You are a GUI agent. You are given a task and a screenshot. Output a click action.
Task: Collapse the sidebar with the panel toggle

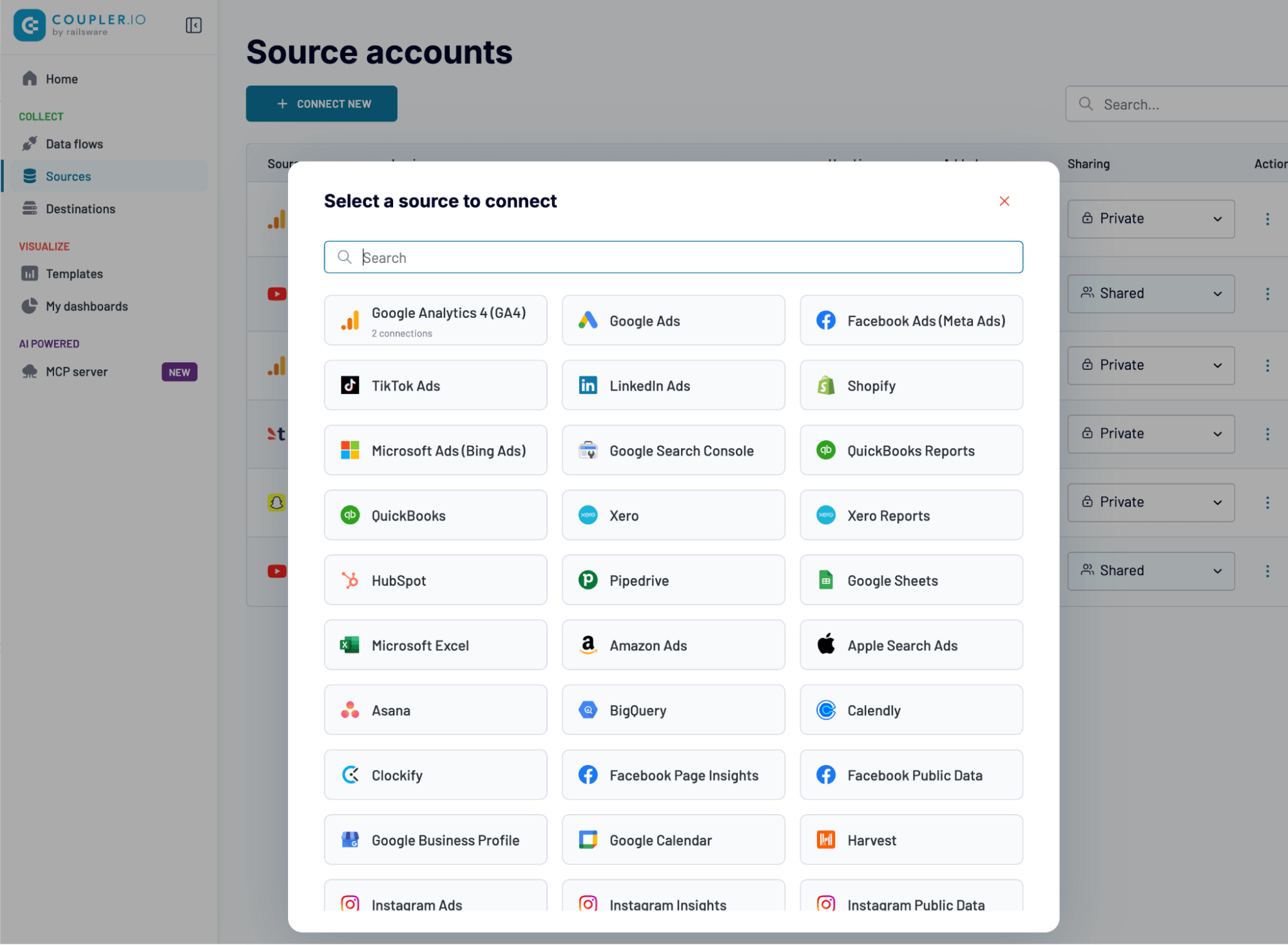tap(193, 25)
